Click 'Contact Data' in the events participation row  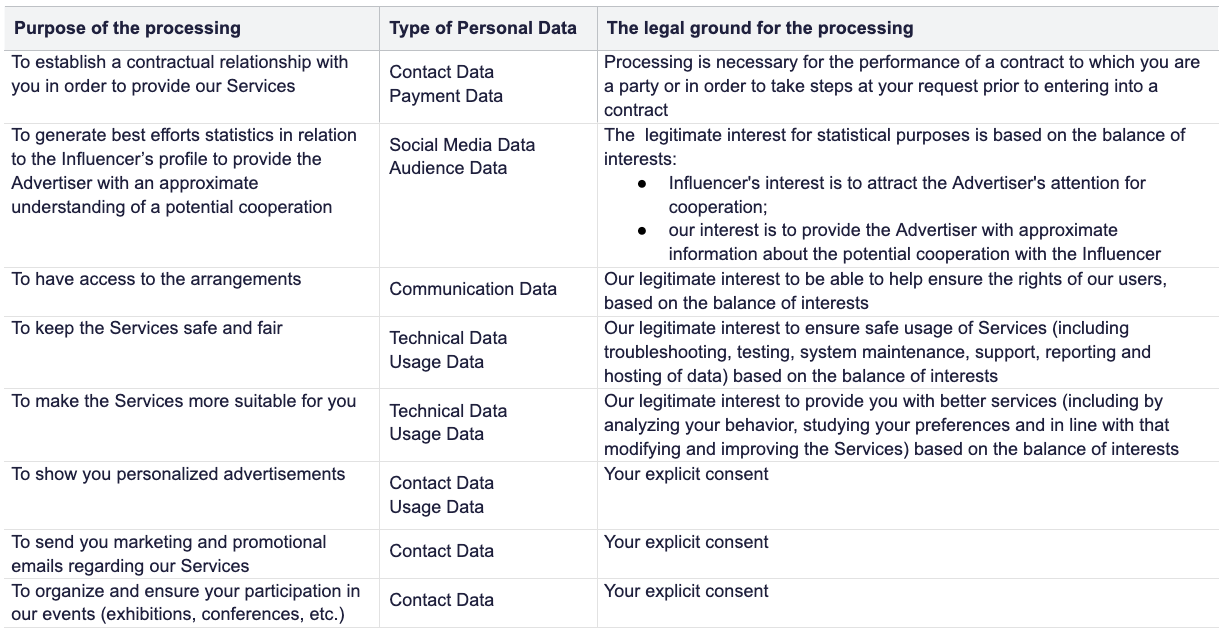click(x=441, y=600)
